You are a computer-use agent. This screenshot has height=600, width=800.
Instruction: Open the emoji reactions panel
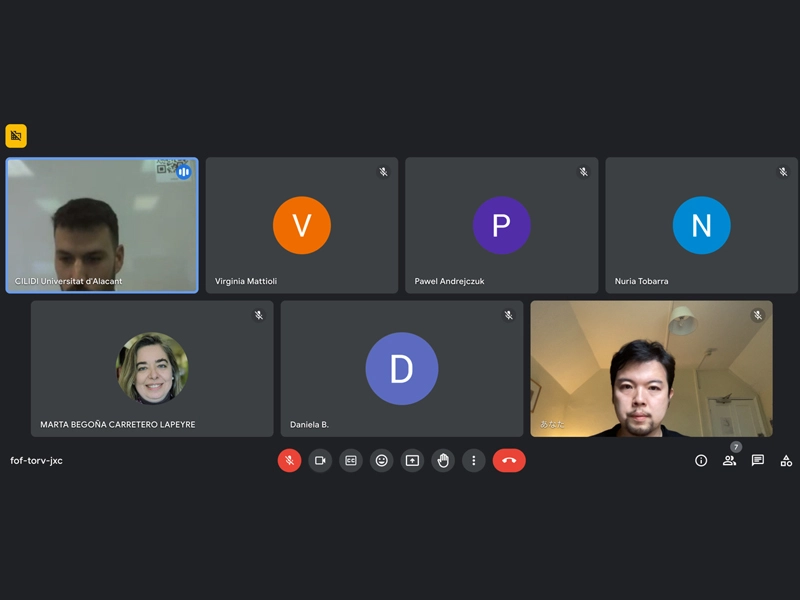tap(382, 461)
